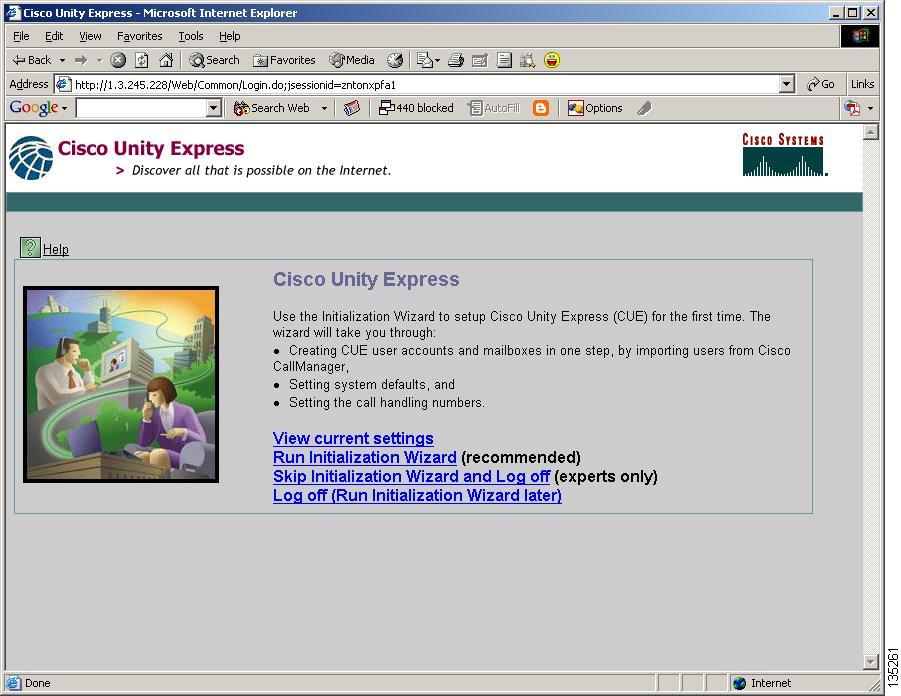Open the Help link on the page
This screenshot has height=696, width=901.
(x=56, y=249)
